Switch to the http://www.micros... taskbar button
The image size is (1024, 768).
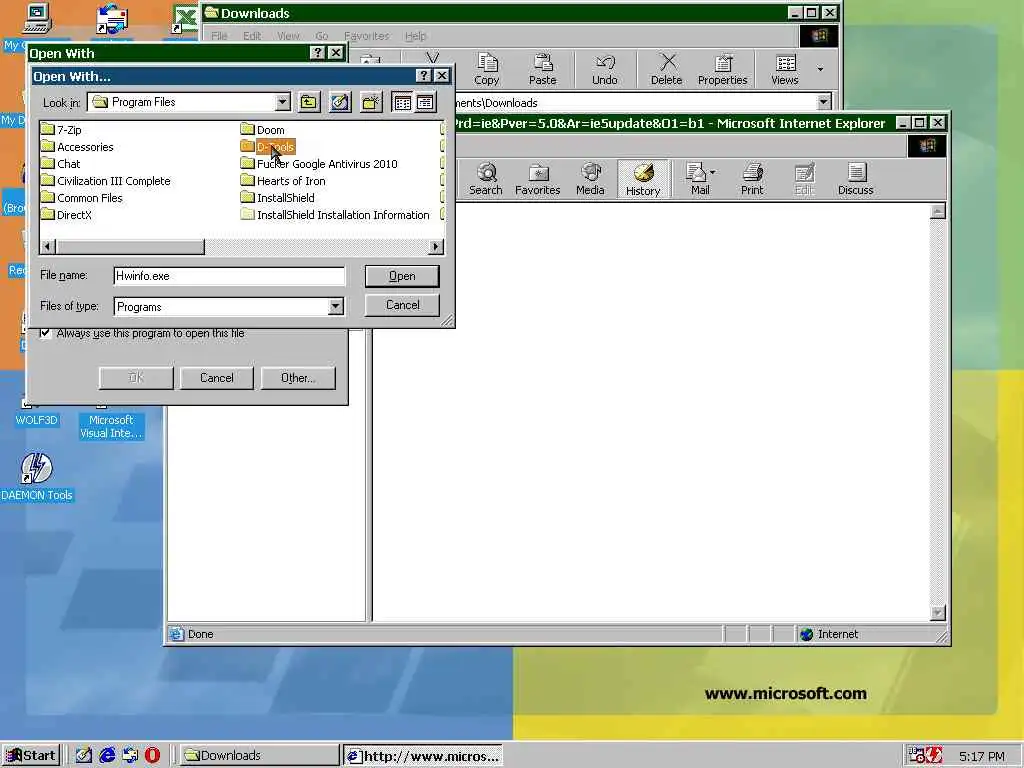(x=423, y=756)
